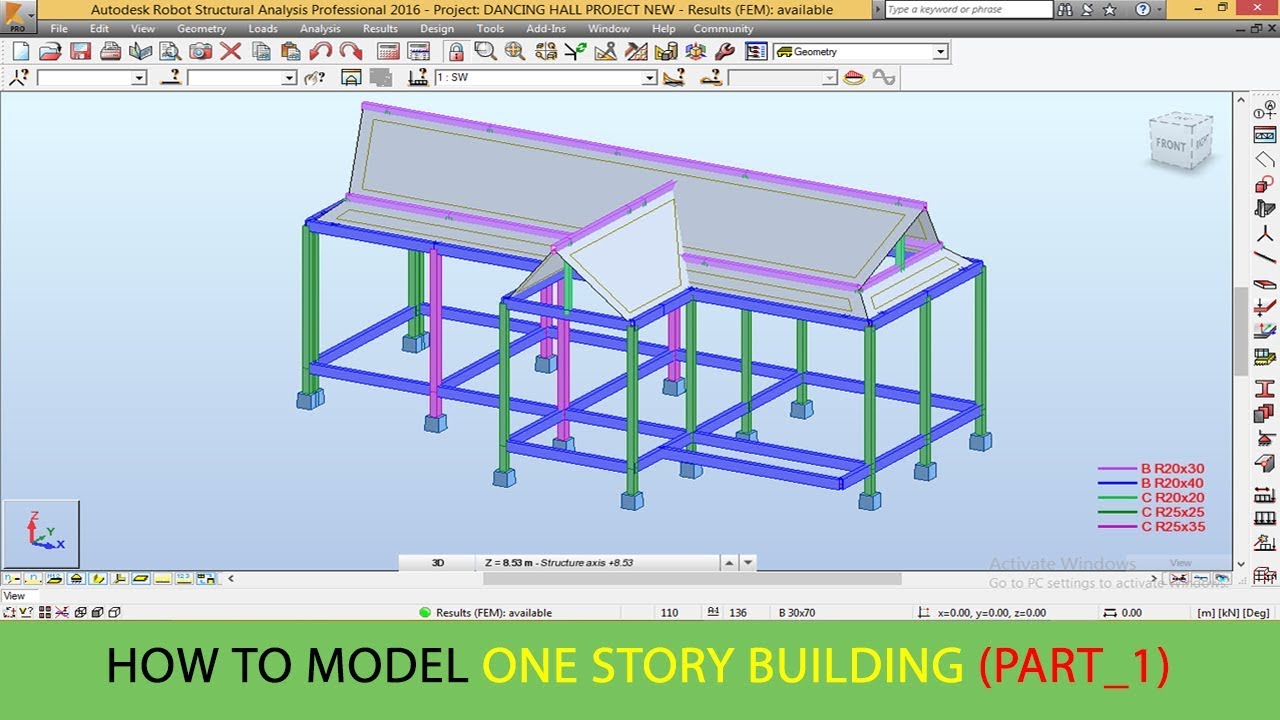
Task: Click B R20x30 legend color line
Action: point(1117,468)
